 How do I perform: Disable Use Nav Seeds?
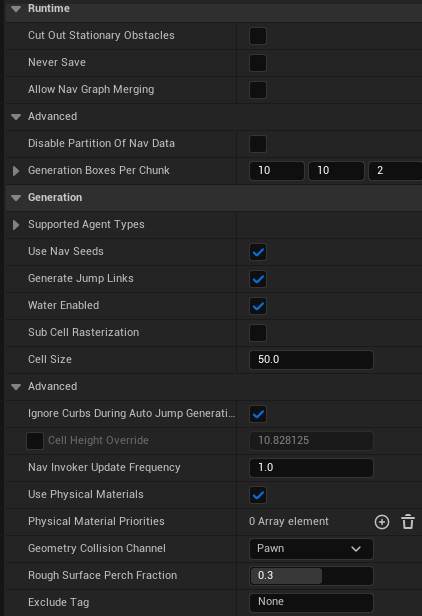(x=258, y=252)
